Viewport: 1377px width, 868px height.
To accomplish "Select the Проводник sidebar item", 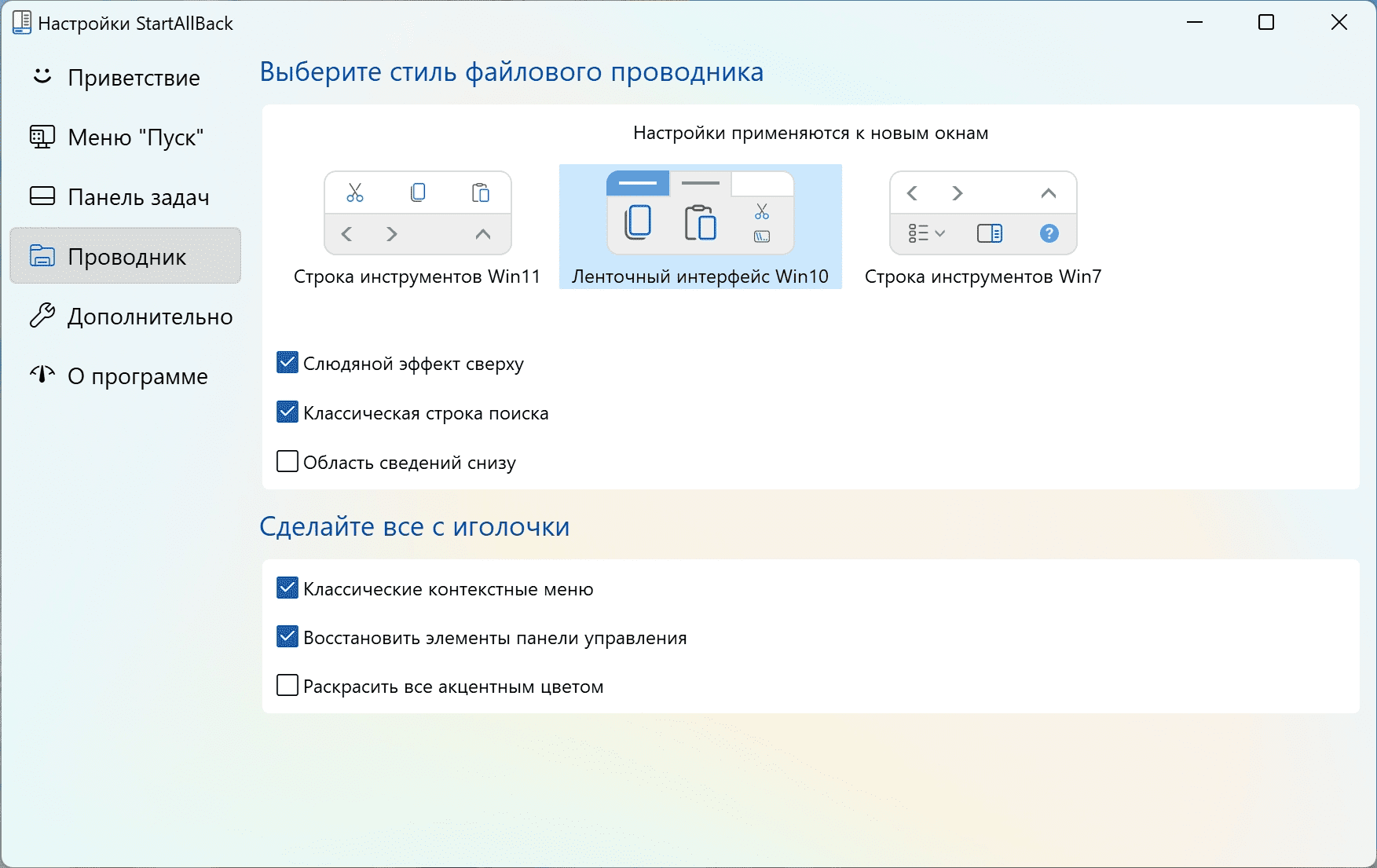I will 125,256.
